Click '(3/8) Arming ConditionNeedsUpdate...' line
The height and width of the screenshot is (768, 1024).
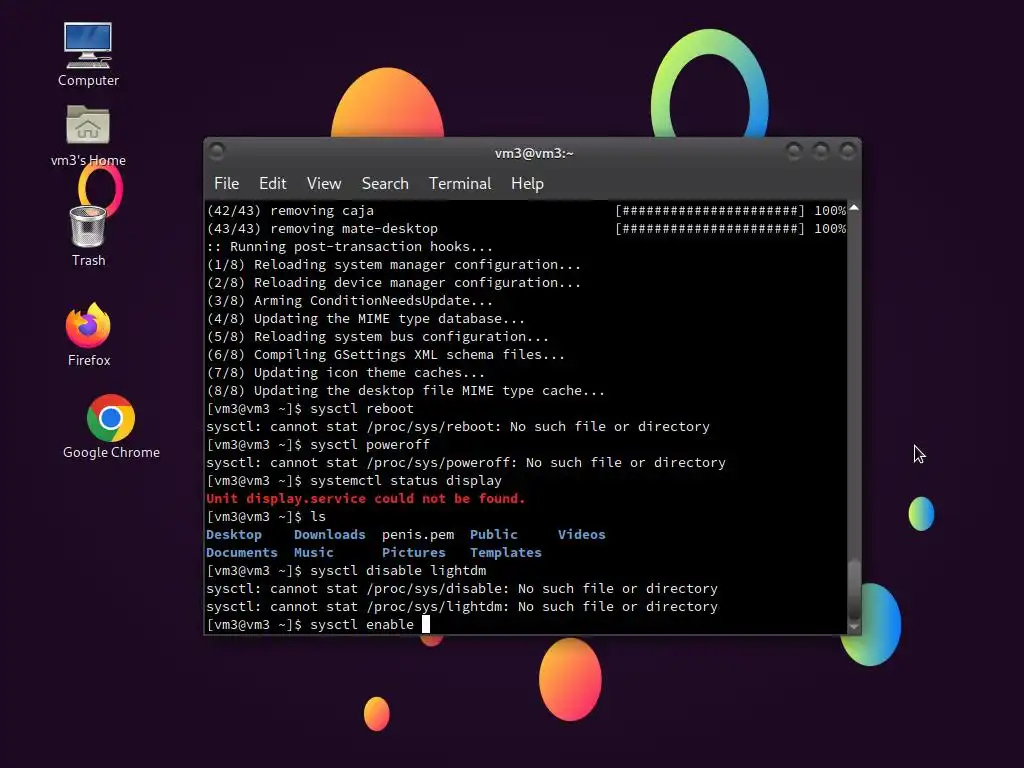click(x=350, y=301)
